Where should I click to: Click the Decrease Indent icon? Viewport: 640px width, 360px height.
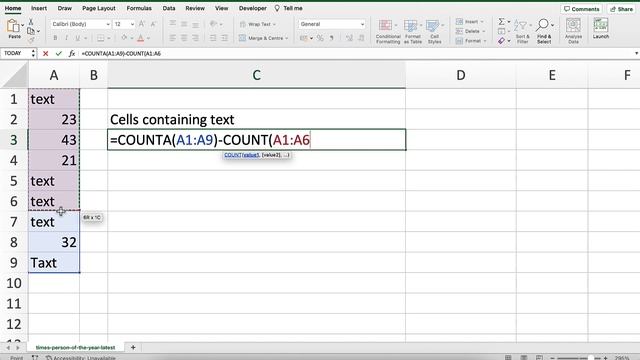[x=213, y=38]
